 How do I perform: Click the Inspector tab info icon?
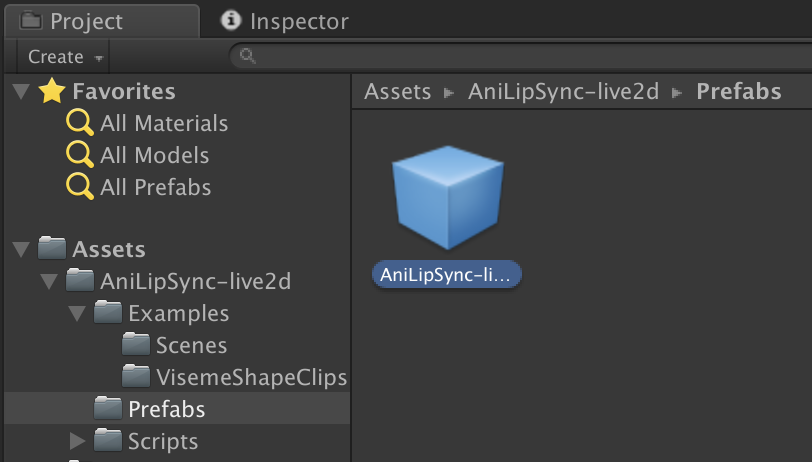click(x=231, y=20)
